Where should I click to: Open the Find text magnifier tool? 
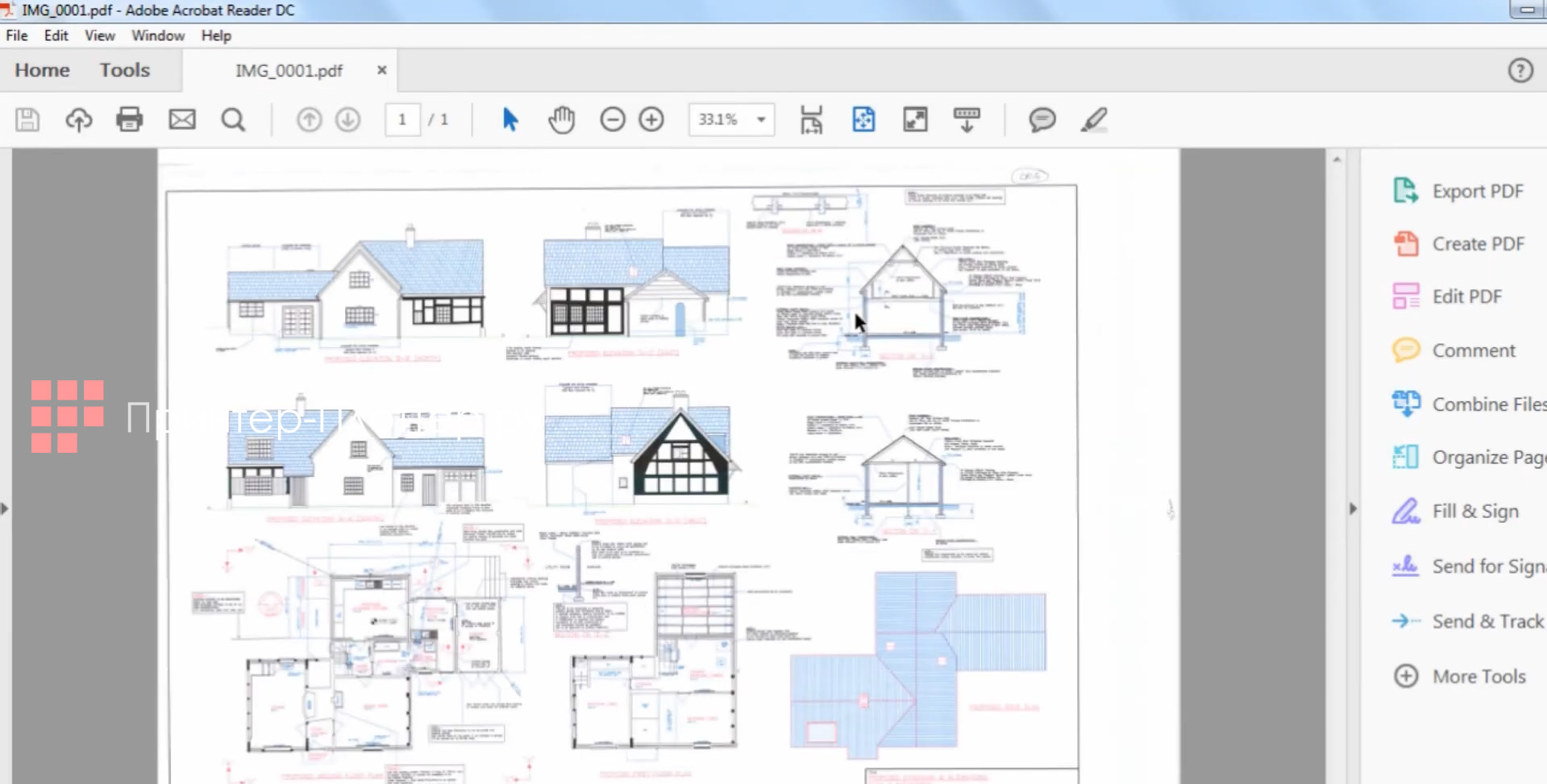click(233, 120)
